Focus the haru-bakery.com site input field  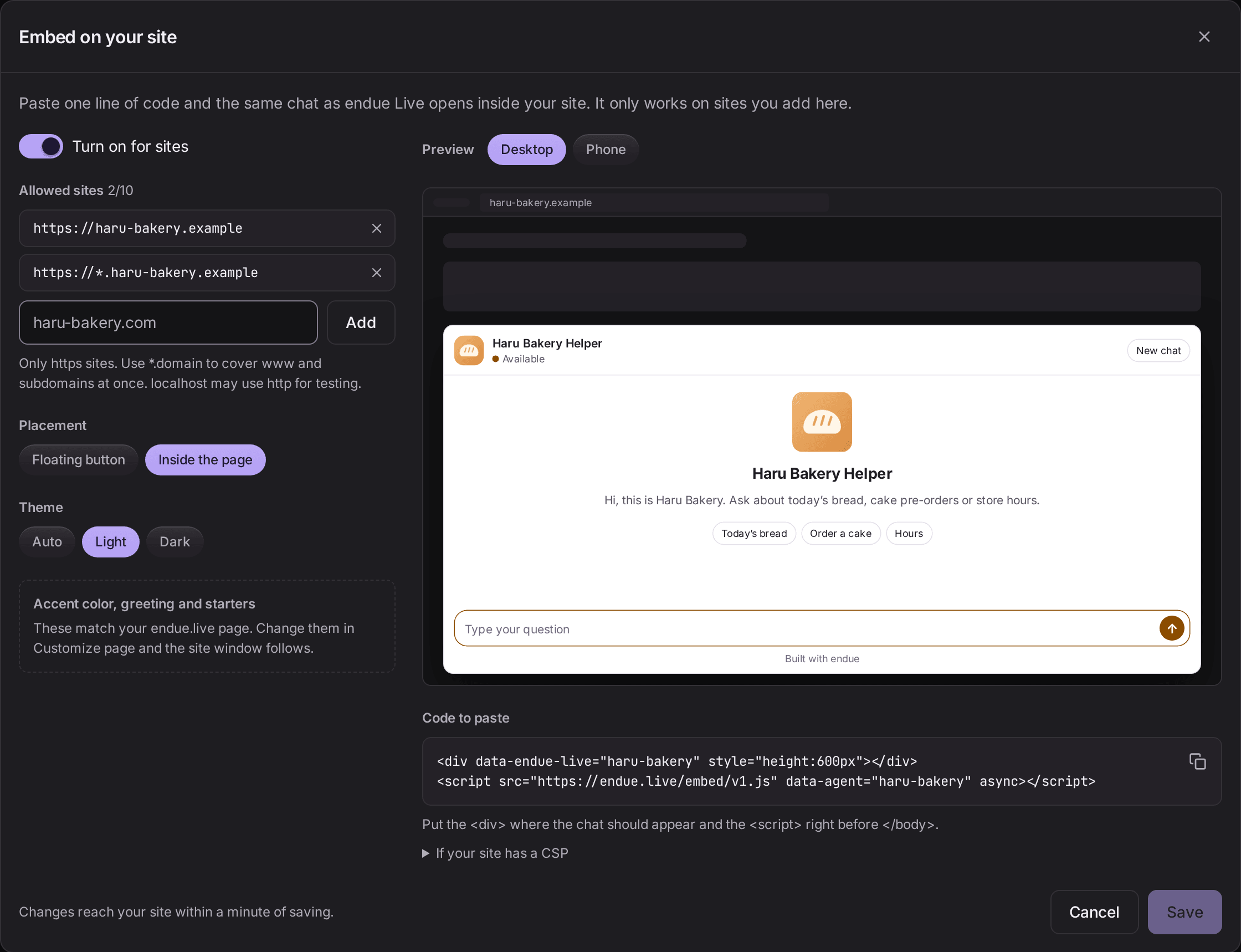(168, 323)
